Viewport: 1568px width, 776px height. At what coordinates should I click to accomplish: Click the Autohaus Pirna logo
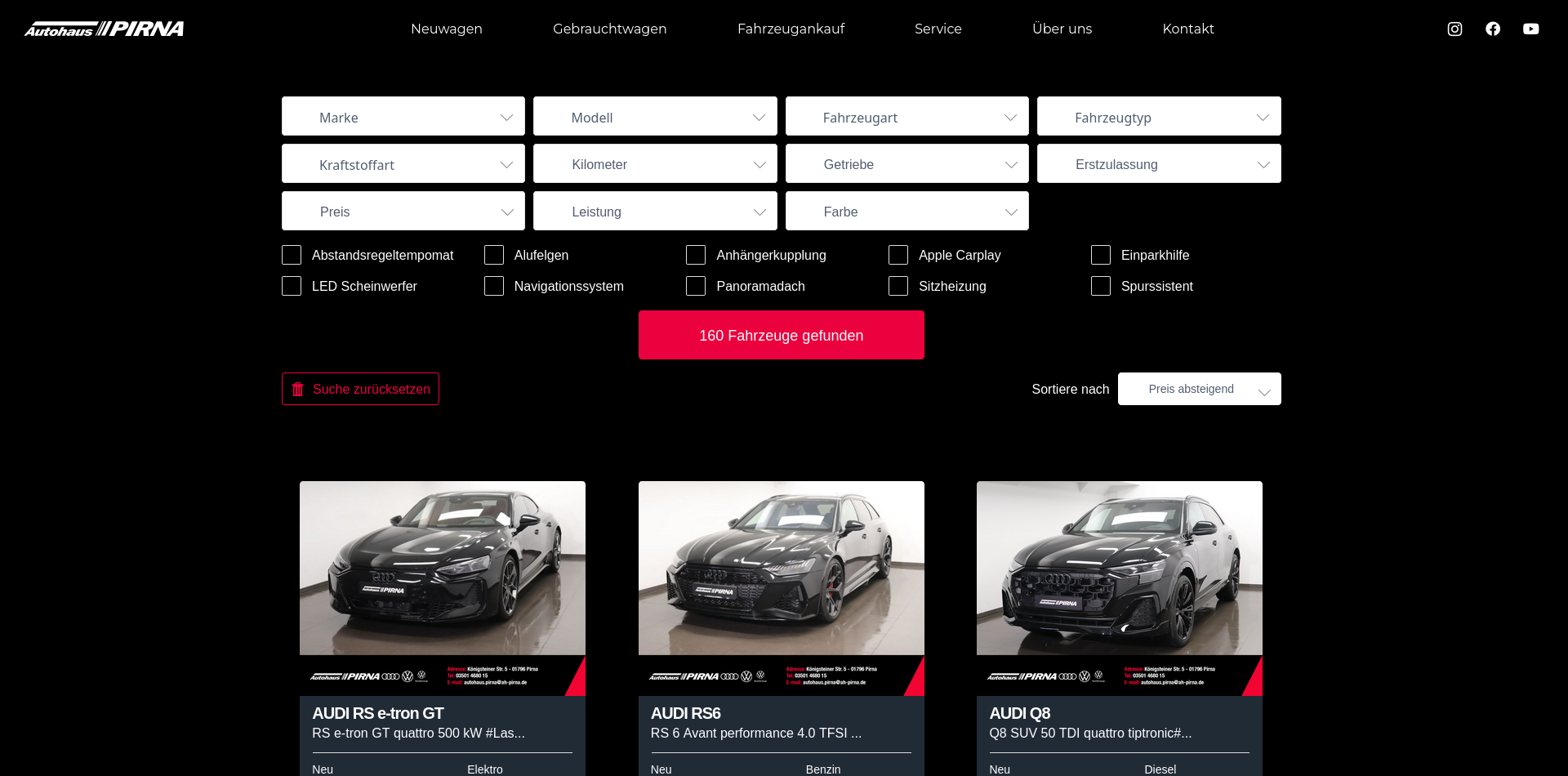[105, 29]
